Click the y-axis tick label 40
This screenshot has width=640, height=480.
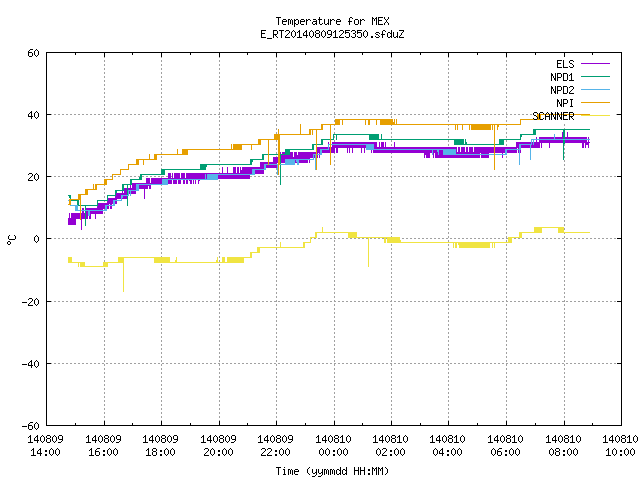tap(33, 115)
